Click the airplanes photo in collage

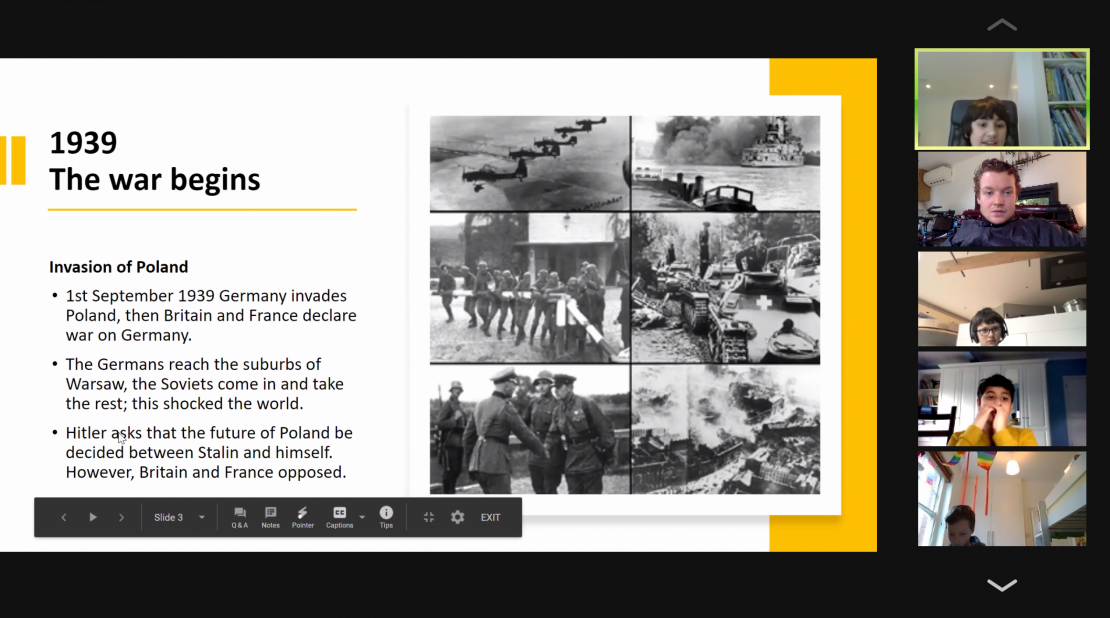[x=530, y=163]
